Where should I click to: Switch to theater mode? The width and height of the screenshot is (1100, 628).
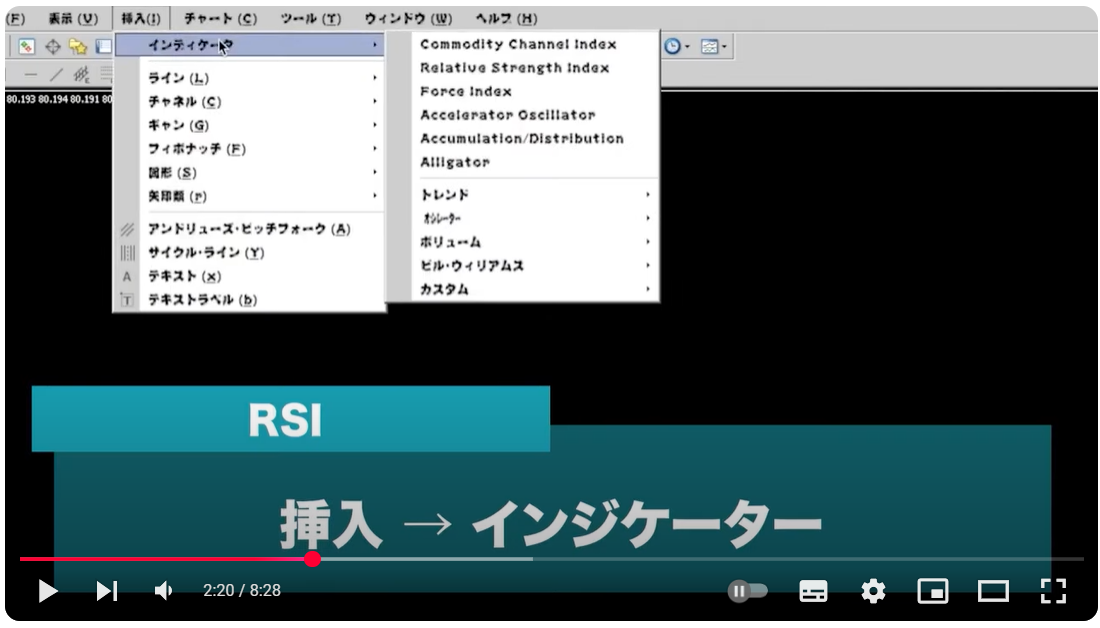tap(993, 591)
